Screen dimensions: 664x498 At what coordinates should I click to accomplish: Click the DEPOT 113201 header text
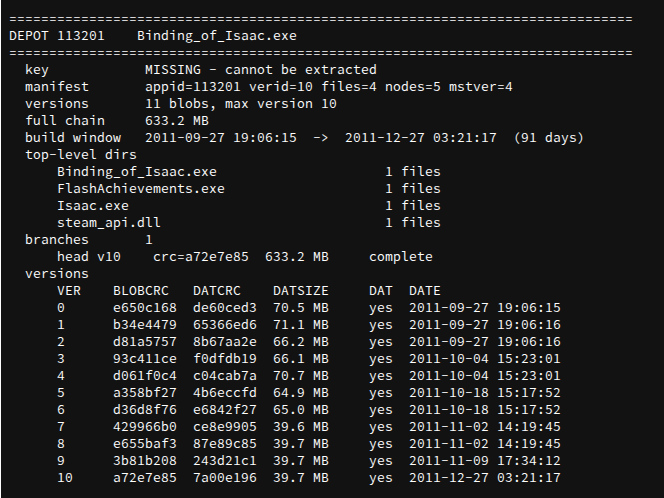tap(57, 36)
